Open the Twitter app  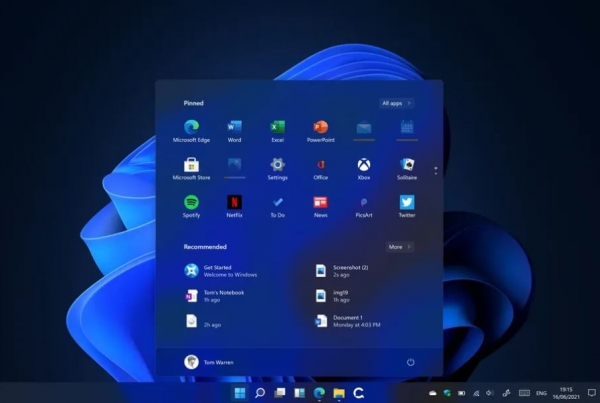(407, 206)
